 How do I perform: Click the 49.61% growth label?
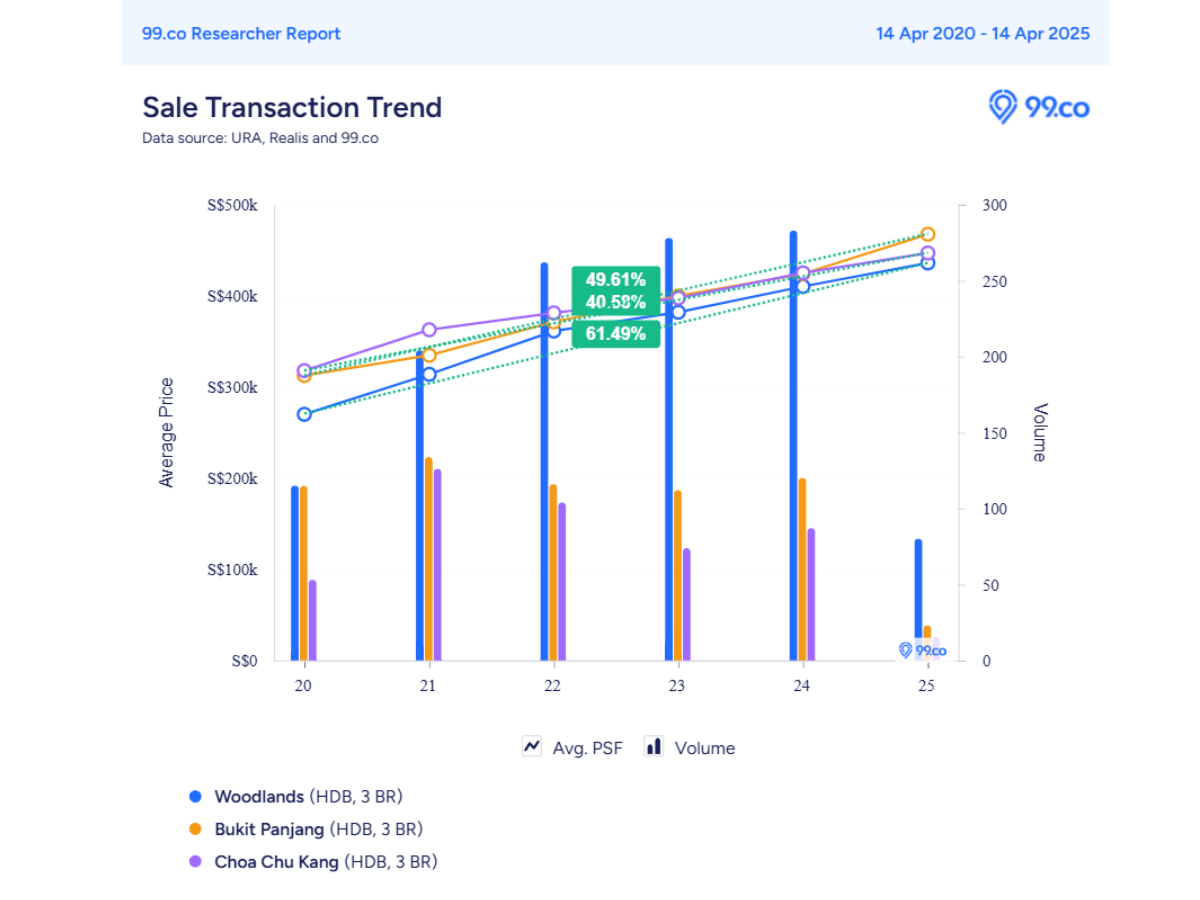pyautogui.click(x=616, y=279)
